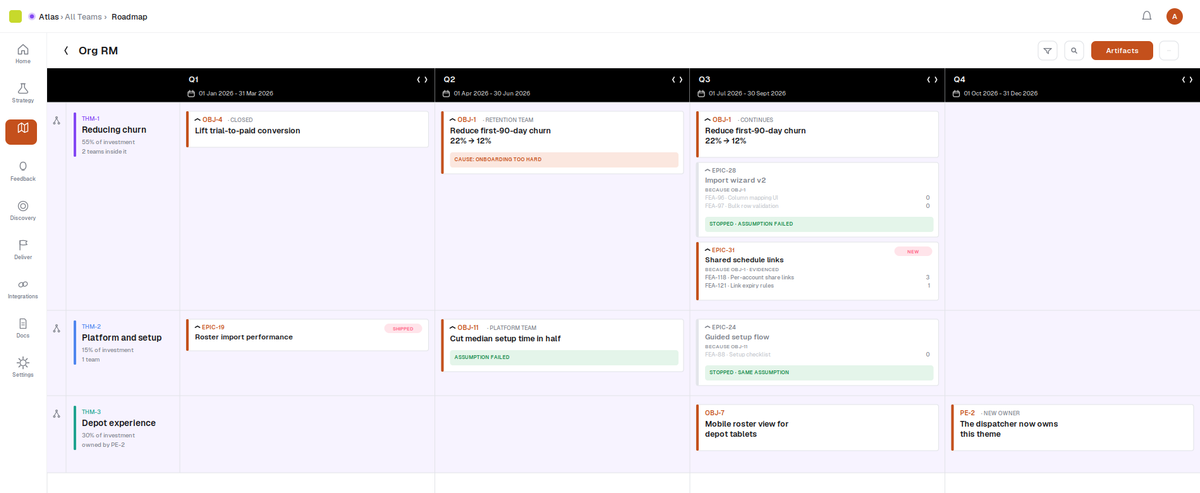Click the search magnifier button
Screen dimensions: 1200x493
point(1074,50)
